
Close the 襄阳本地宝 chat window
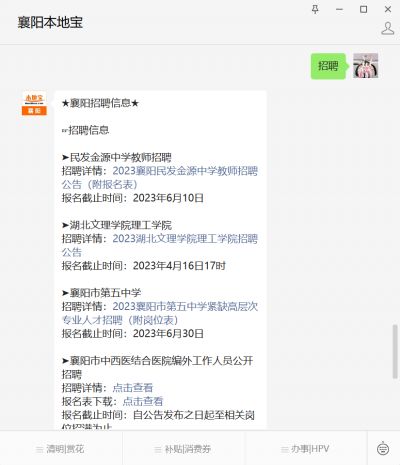[388, 9]
